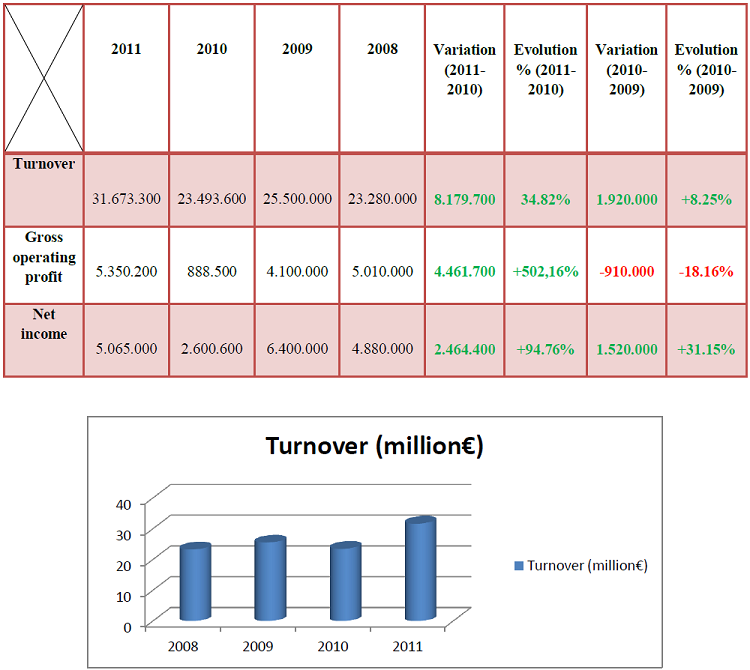Click the "Turnover" row header in table
The width and height of the screenshot is (750, 670).
pos(44,164)
